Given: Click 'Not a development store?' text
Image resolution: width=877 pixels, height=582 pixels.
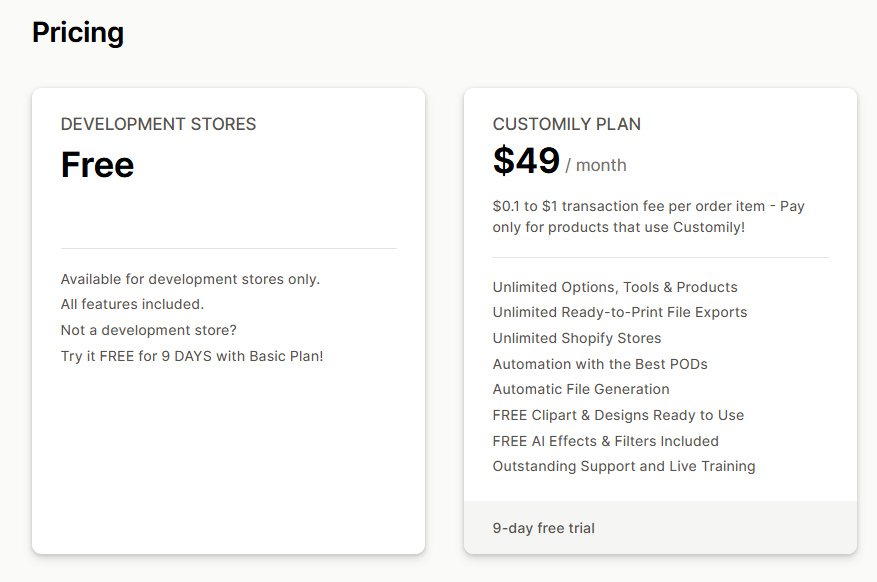Looking at the screenshot, I should tap(148, 330).
